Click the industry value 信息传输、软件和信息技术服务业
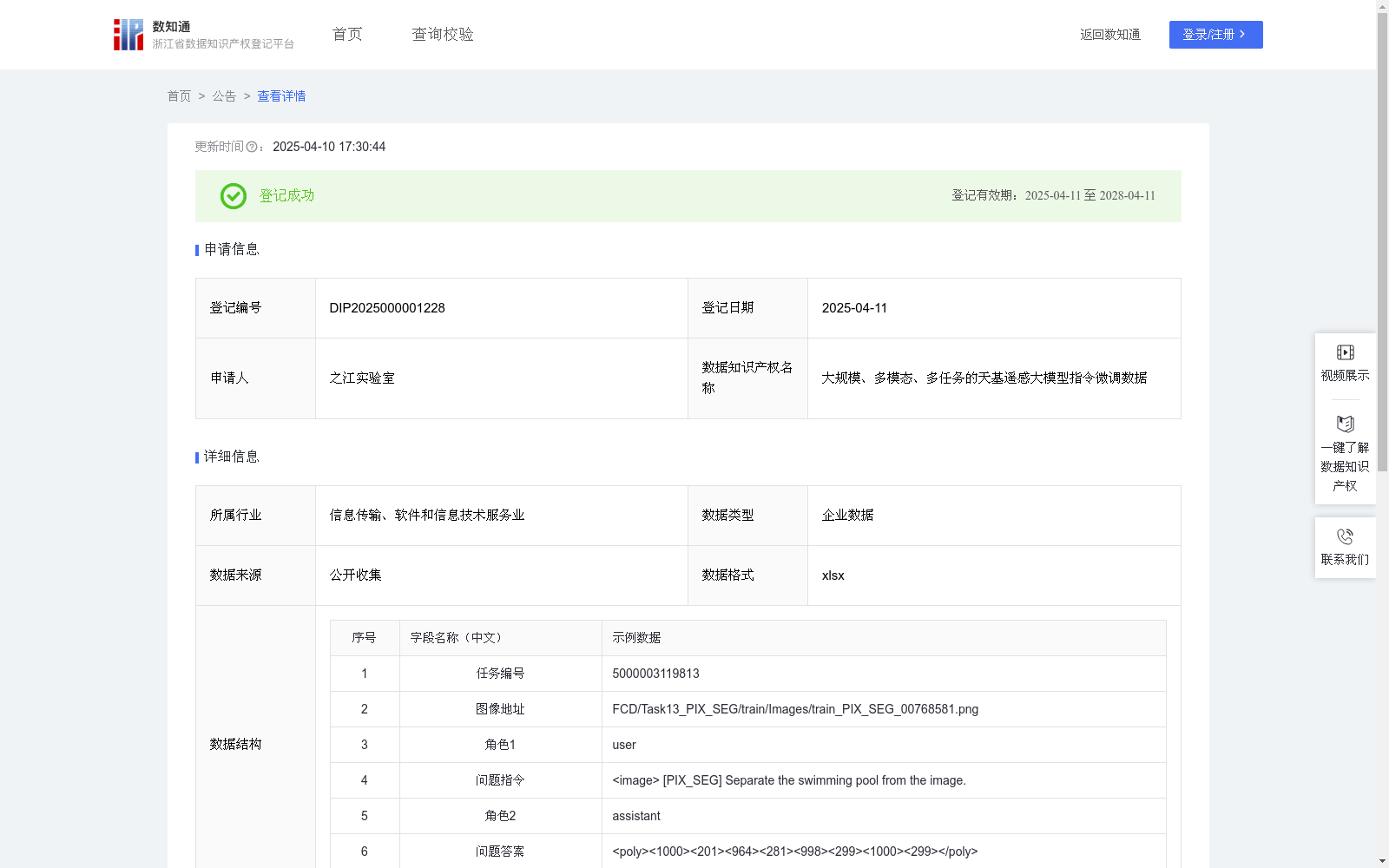This screenshot has height=868, width=1389. [427, 516]
